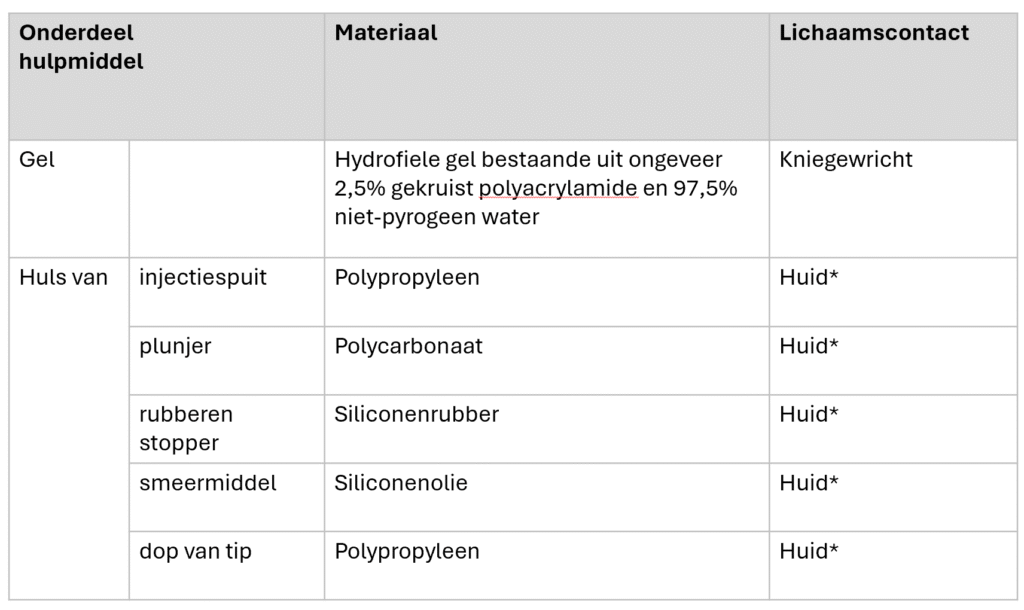1024x610 pixels.
Task: Click the text 'niet-pyrogeen water'
Action: coord(437,217)
